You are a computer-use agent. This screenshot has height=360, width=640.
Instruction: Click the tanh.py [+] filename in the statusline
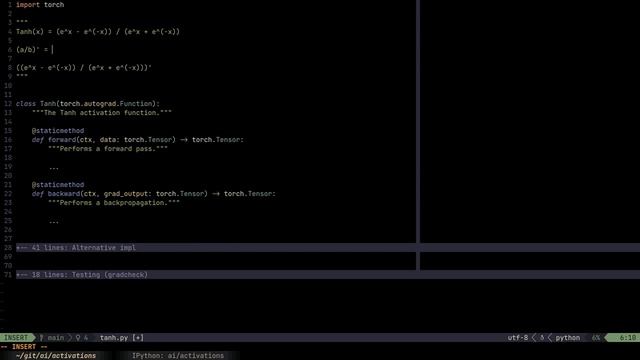click(x=122, y=338)
